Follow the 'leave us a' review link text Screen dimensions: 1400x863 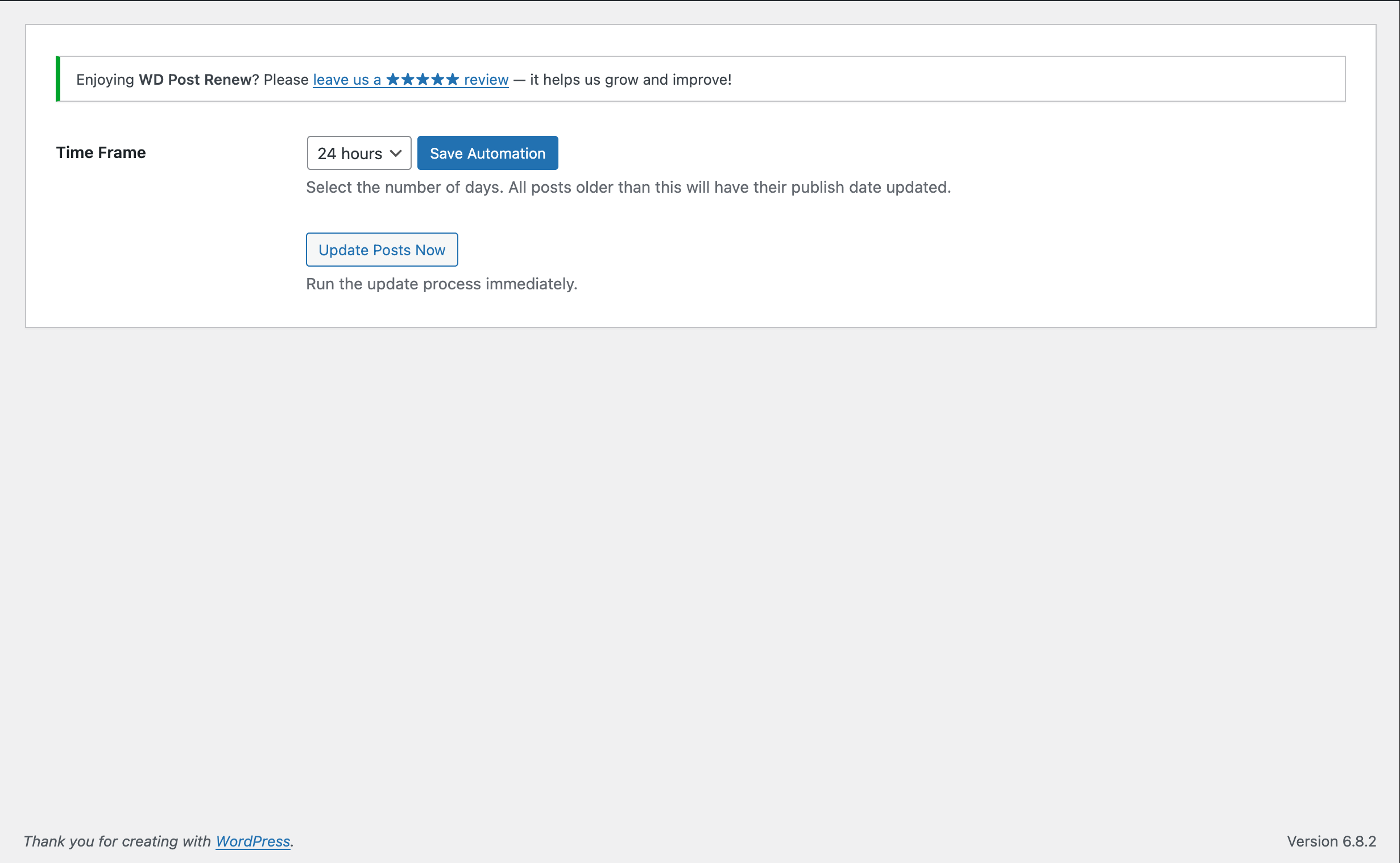pos(346,80)
